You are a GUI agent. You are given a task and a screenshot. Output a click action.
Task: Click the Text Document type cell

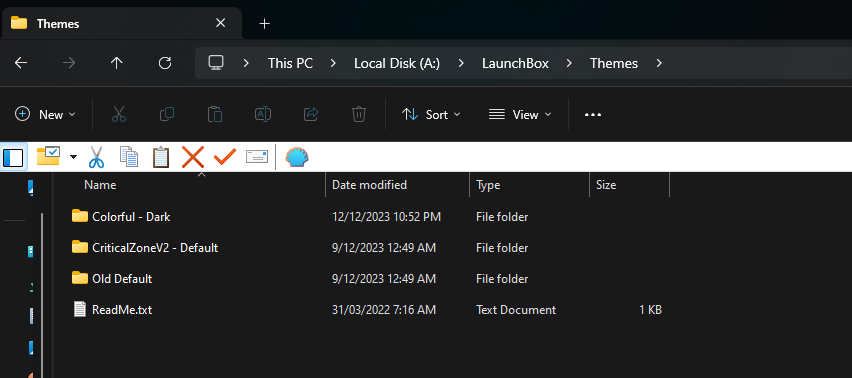516,310
